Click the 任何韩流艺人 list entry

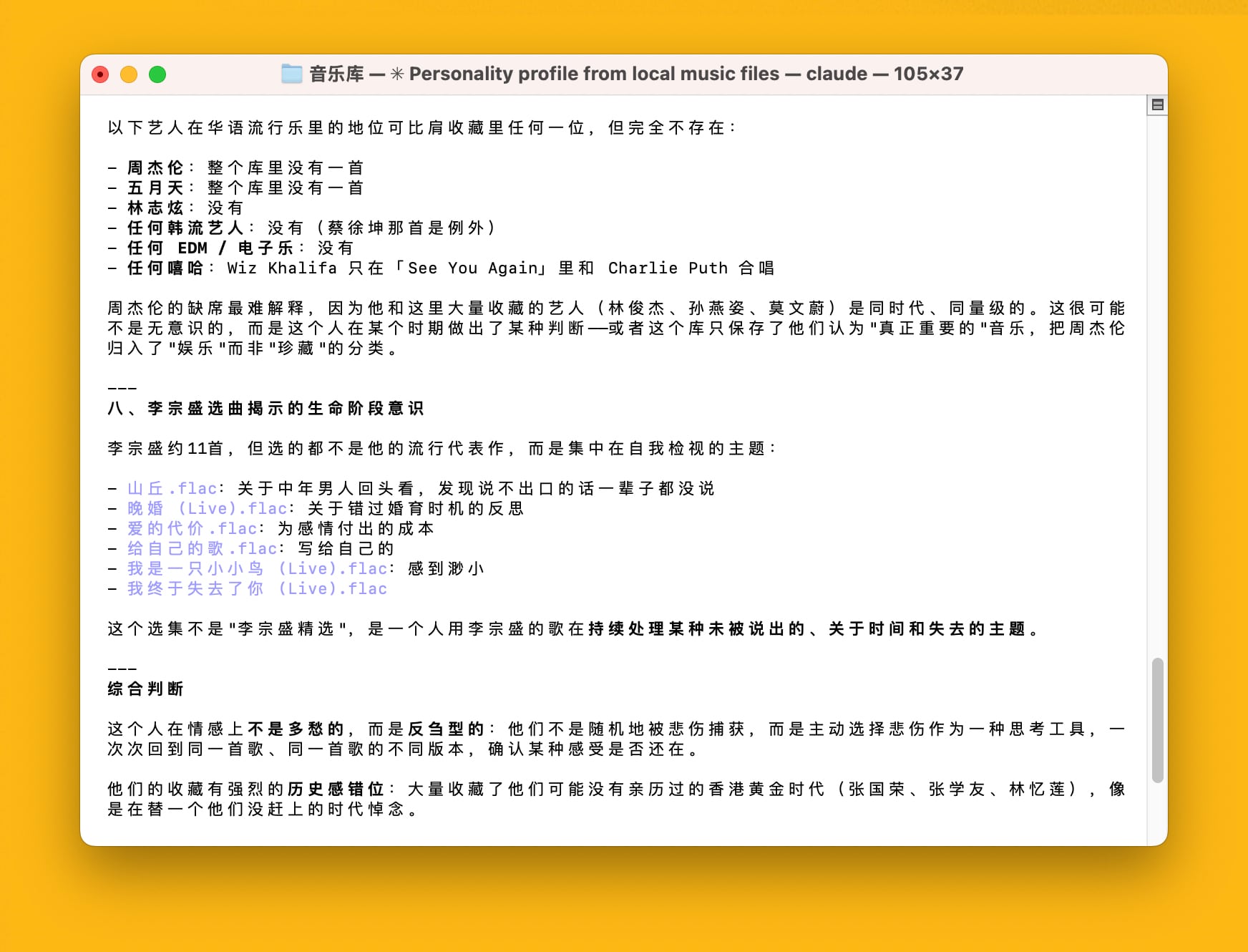(x=185, y=228)
